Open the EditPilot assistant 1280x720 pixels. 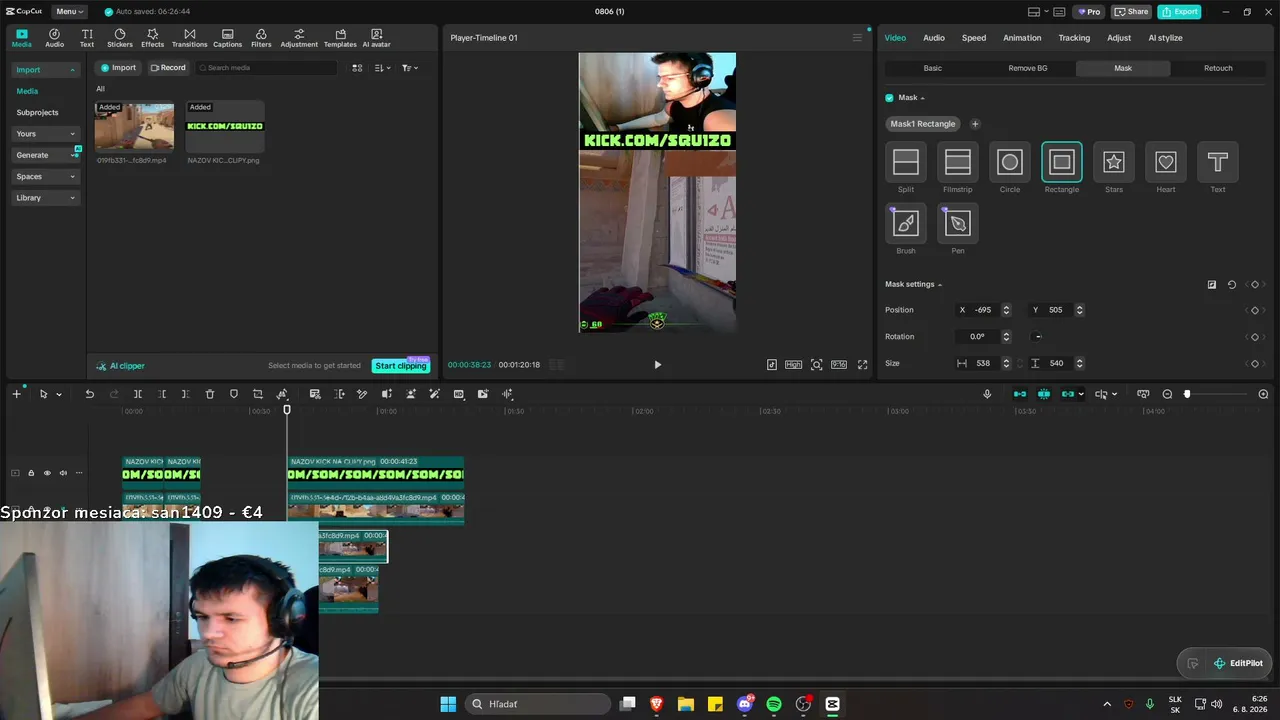(x=1238, y=663)
